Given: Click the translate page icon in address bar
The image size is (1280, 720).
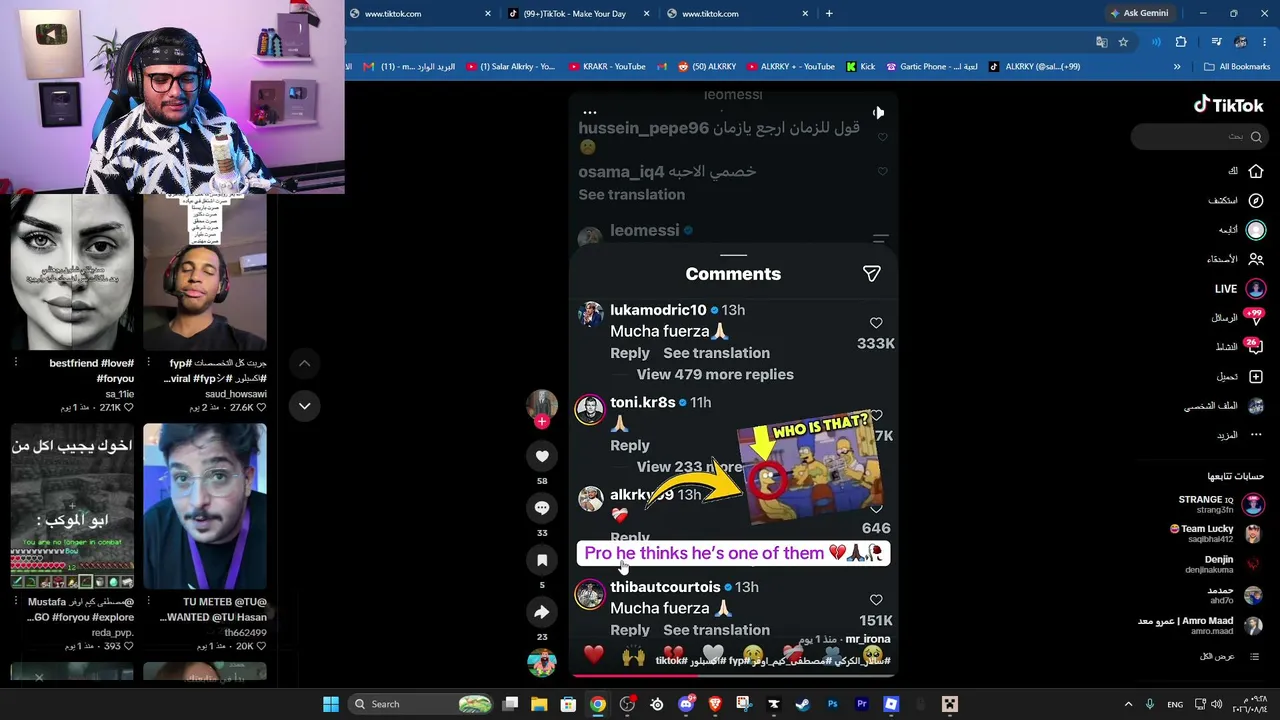Looking at the screenshot, I should [x=1101, y=42].
